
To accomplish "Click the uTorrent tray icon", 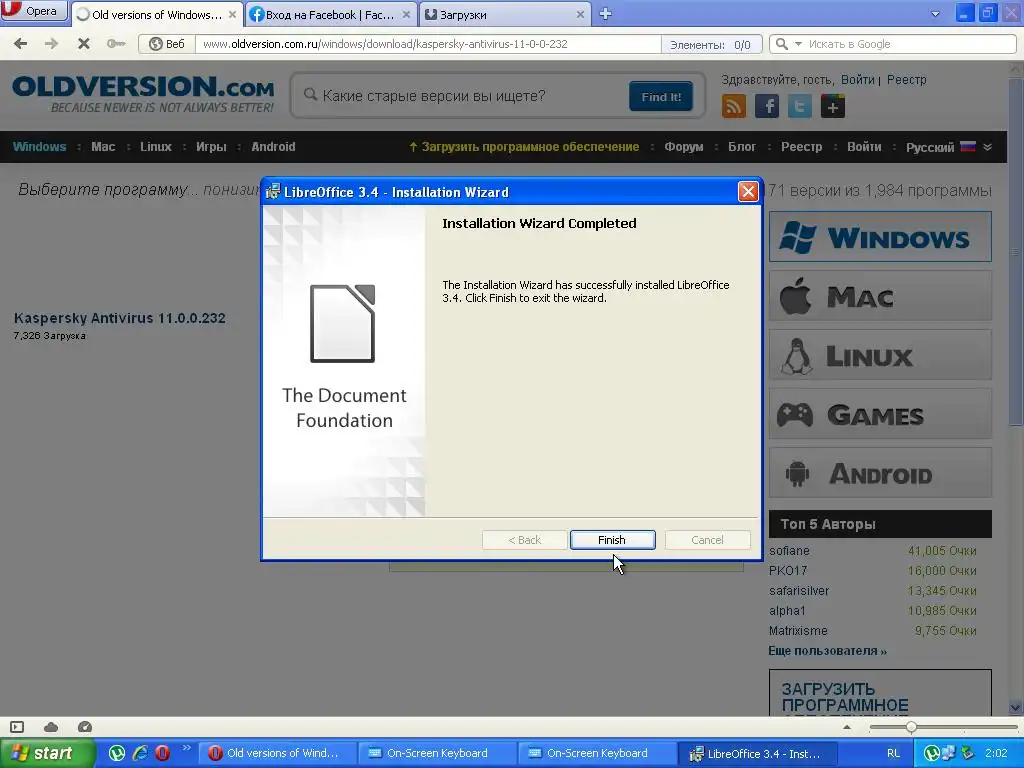I will [932, 753].
